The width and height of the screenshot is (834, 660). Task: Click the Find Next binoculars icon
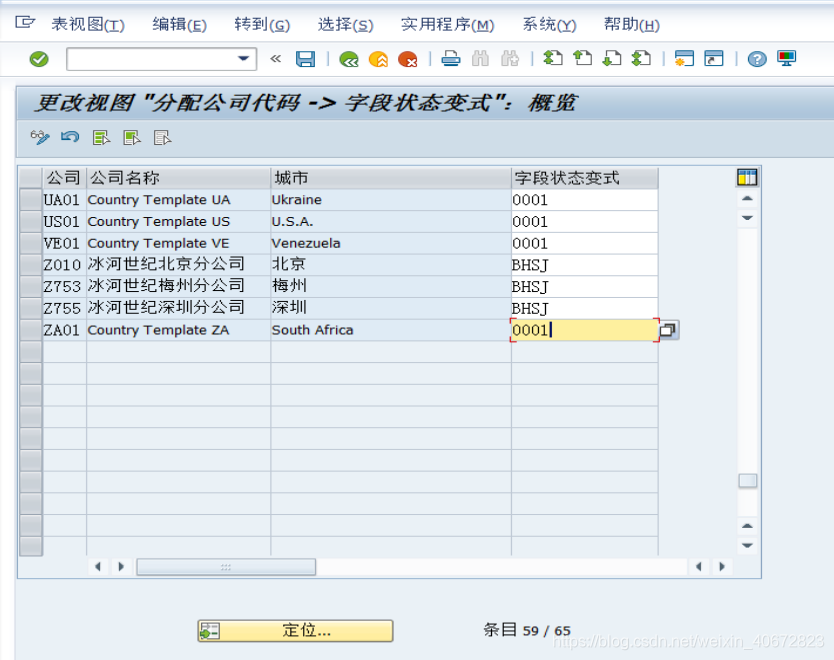point(510,59)
